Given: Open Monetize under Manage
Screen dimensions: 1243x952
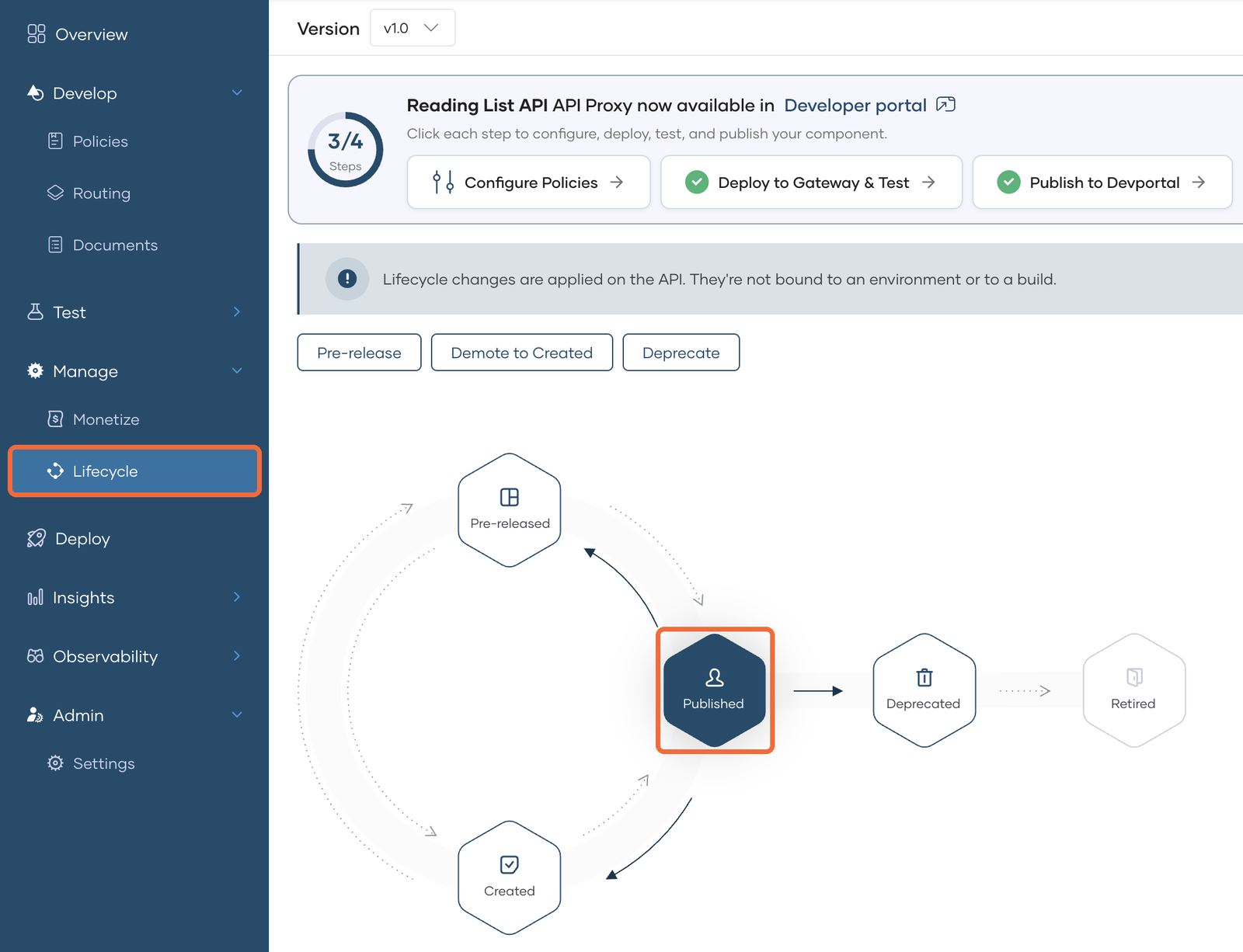Looking at the screenshot, I should pyautogui.click(x=106, y=419).
